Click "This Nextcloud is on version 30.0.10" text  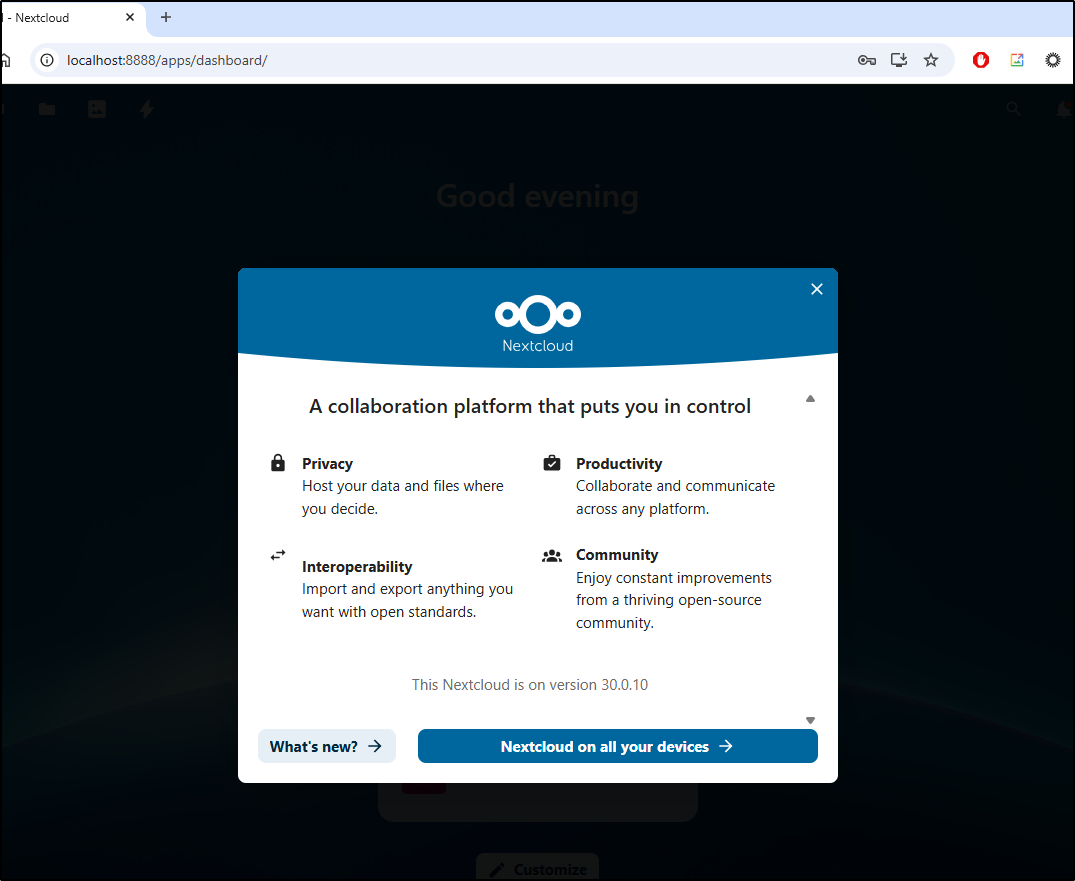[x=530, y=684]
